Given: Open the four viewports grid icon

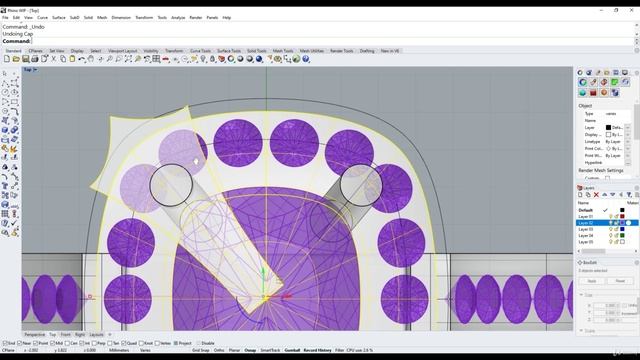Looking at the screenshot, I should click(x=156, y=59).
